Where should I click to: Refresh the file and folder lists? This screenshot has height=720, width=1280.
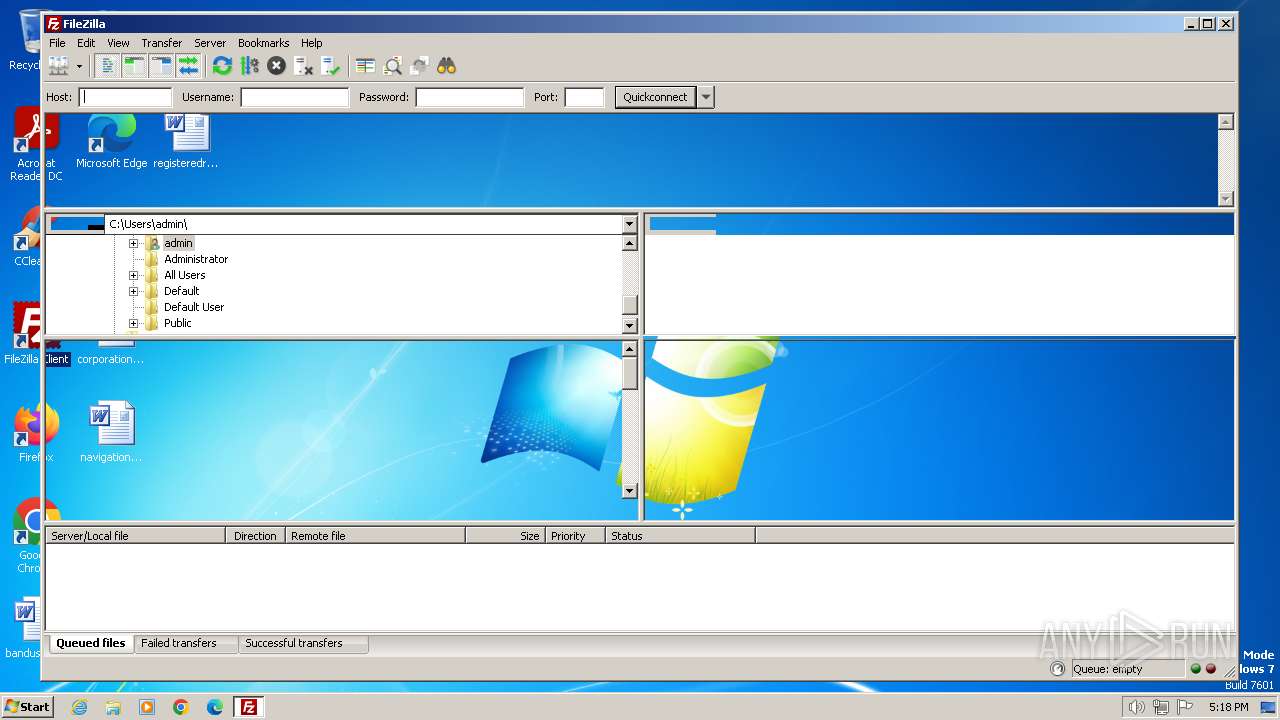point(222,66)
